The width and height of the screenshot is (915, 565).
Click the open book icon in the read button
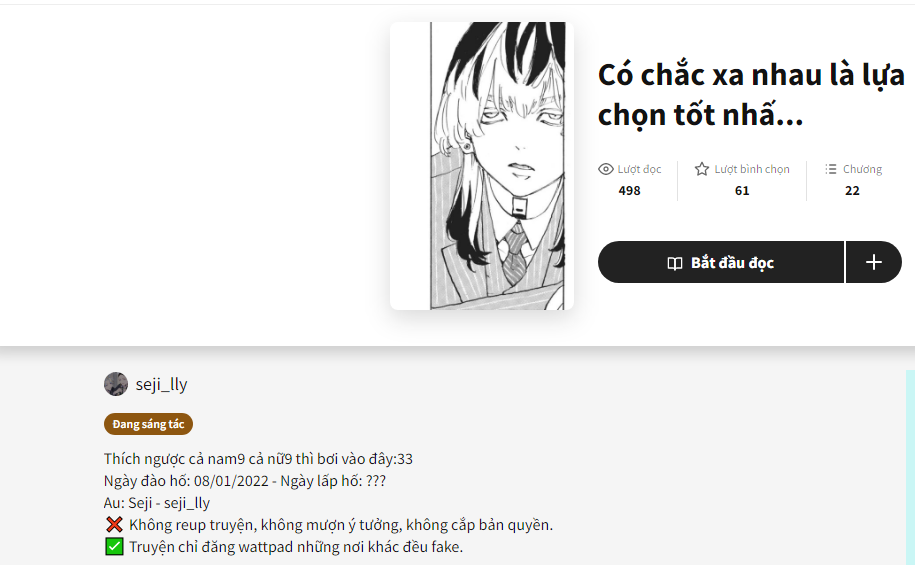(x=675, y=263)
